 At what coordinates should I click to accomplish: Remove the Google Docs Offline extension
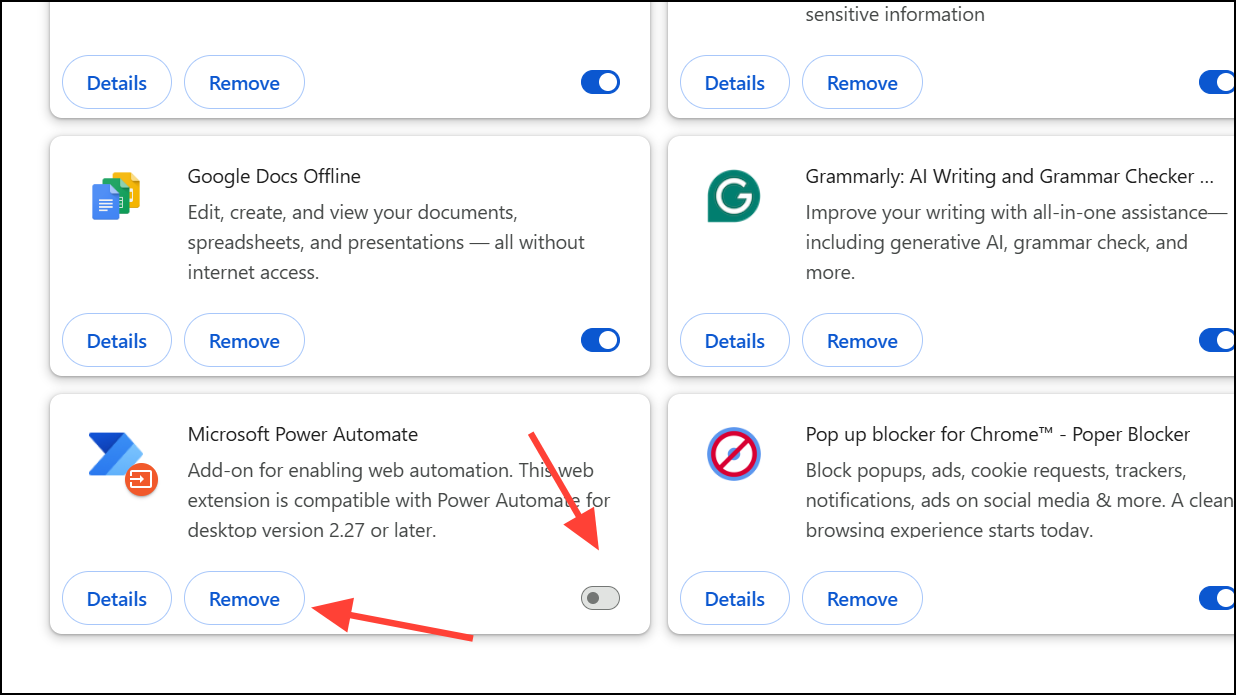[244, 339]
